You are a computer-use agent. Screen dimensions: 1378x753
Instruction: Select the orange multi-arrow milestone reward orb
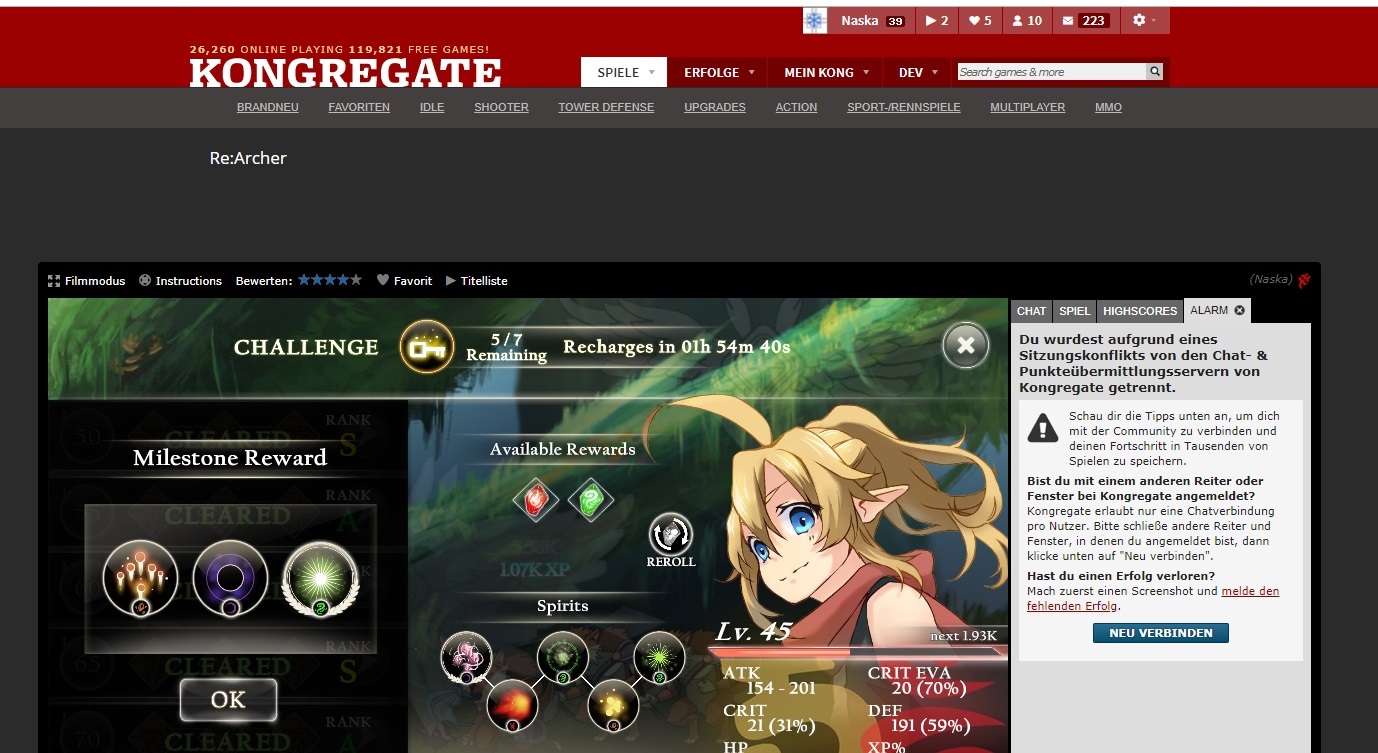[x=141, y=578]
